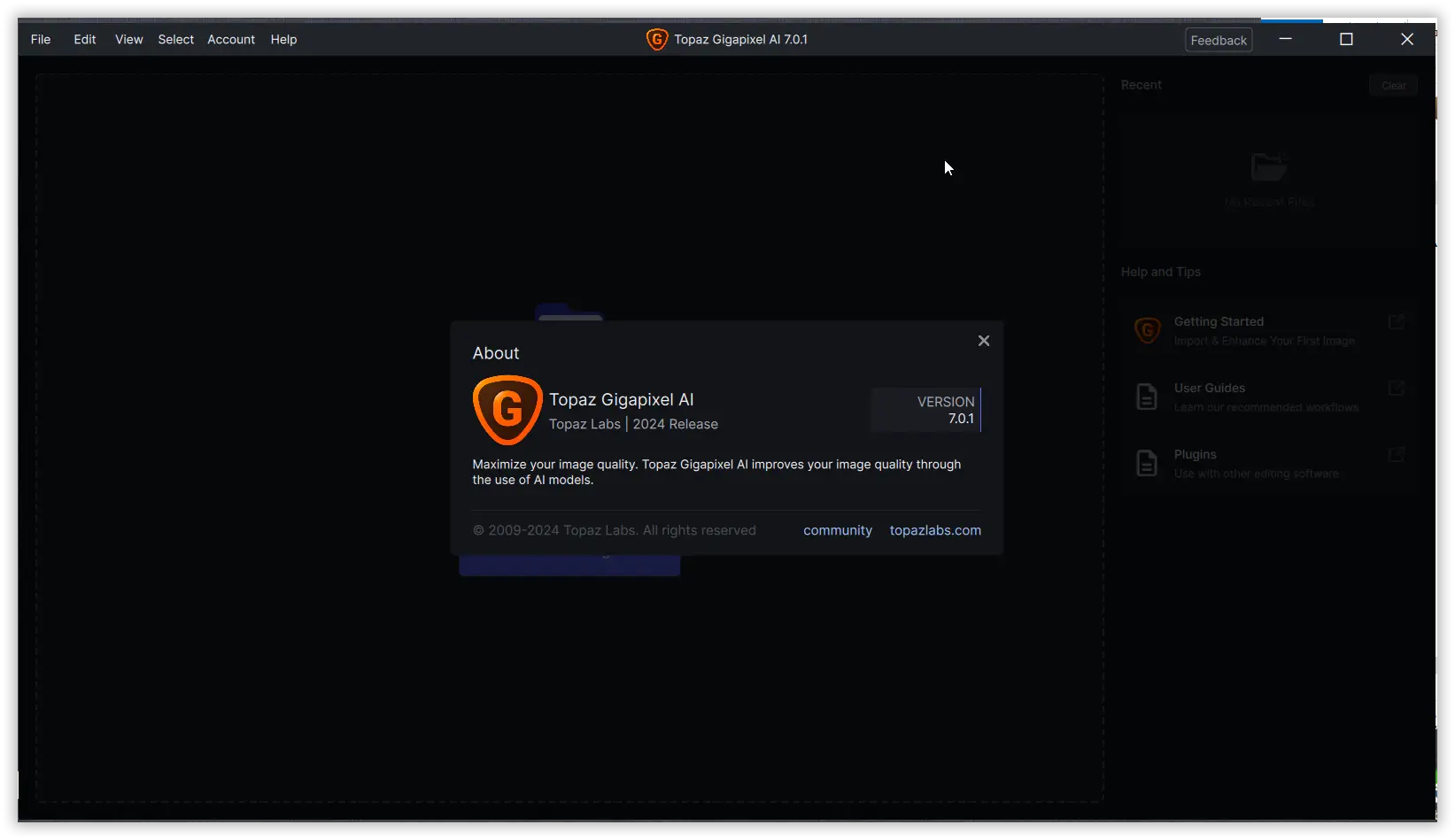Open the Plugins tip

point(1269,463)
